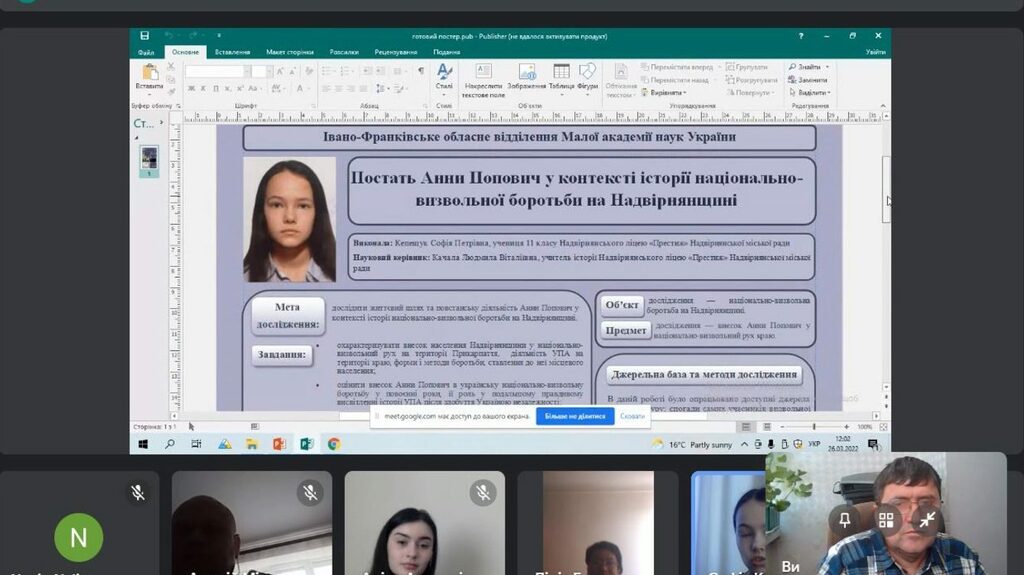The width and height of the screenshot is (1024, 575).
Task: Open the Макет сторінки (Page Layout) tab
Action: (x=289, y=52)
